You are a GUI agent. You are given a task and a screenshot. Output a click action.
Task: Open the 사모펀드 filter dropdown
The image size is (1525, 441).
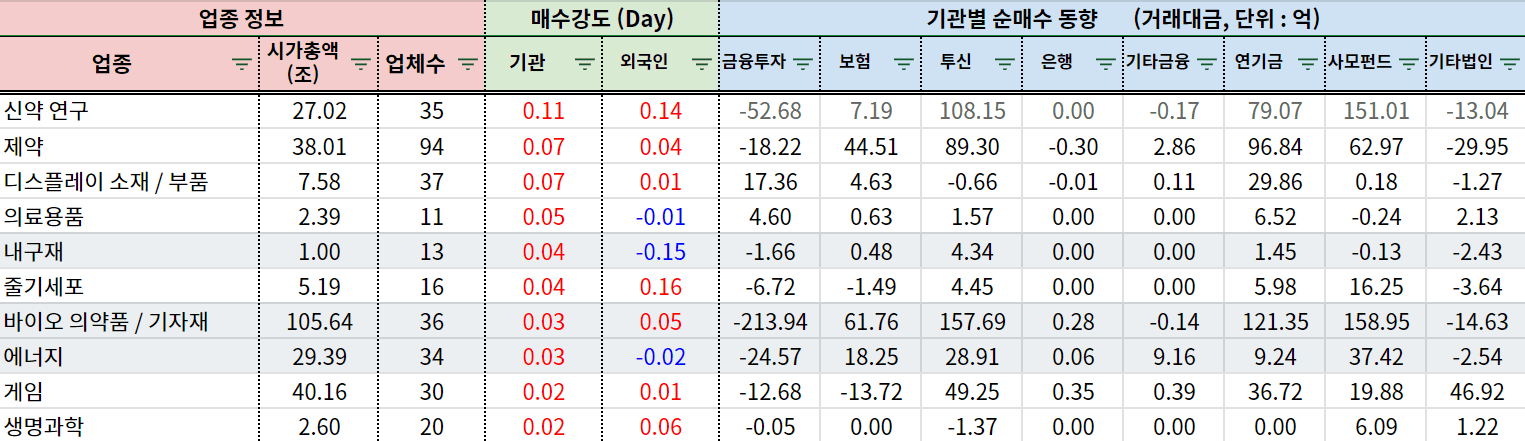coord(1408,63)
